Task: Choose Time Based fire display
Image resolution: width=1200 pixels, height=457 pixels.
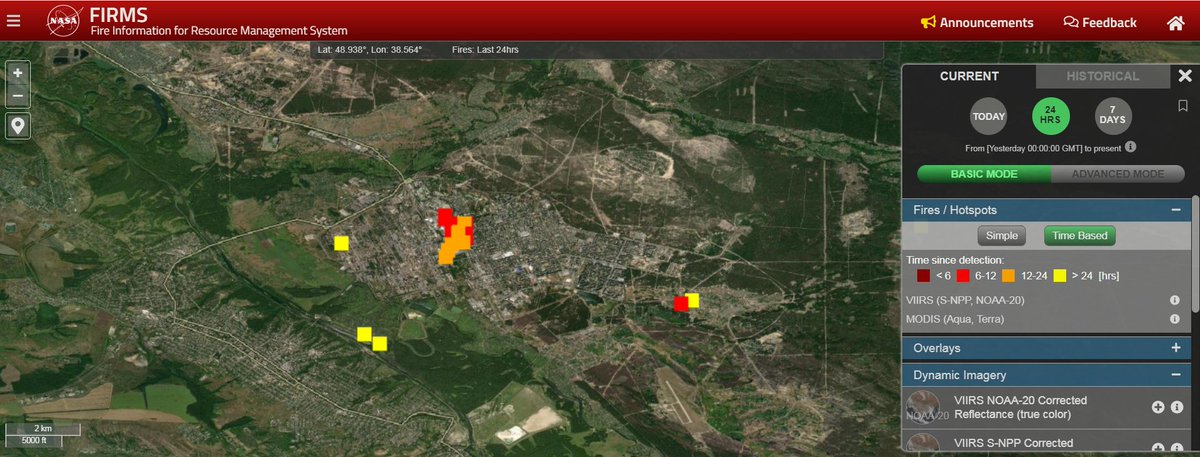Action: 1079,236
